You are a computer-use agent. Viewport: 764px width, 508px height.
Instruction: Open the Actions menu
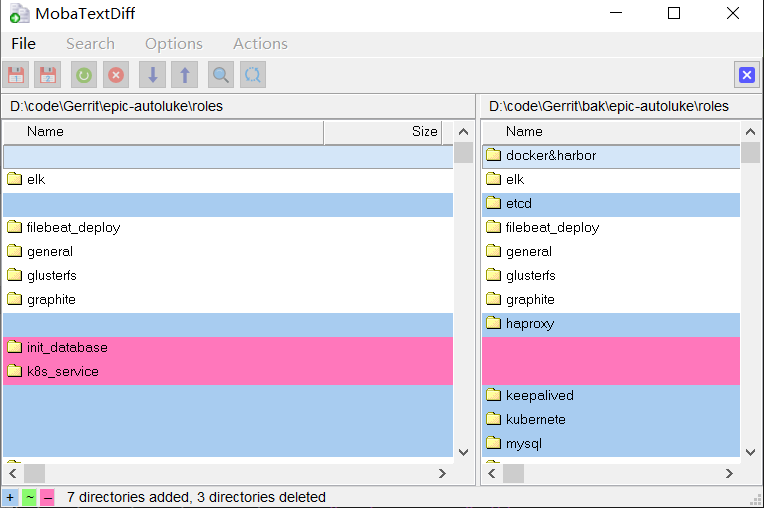click(x=261, y=44)
